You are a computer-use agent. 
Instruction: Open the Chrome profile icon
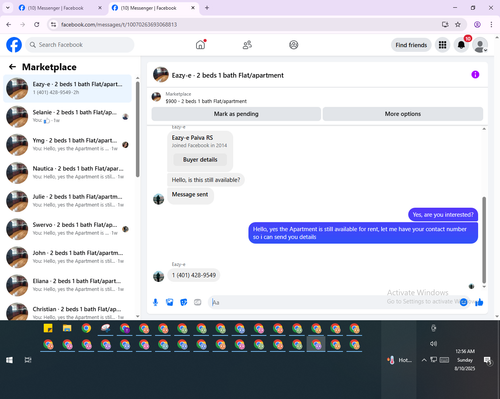coord(477,24)
